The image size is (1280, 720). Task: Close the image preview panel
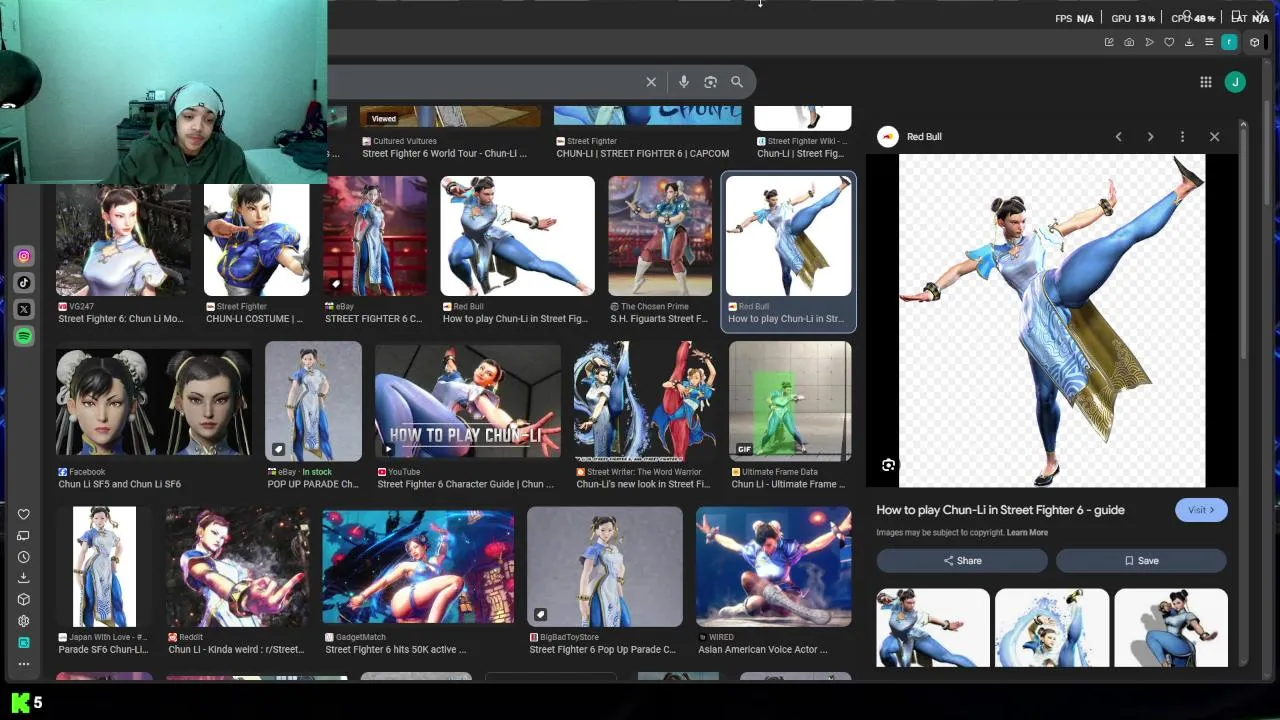[1214, 137]
